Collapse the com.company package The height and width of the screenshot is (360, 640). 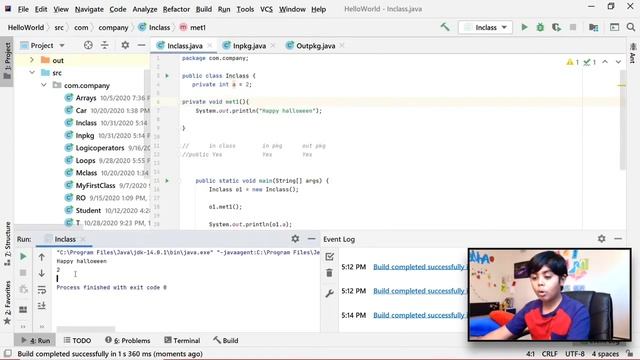[44, 85]
